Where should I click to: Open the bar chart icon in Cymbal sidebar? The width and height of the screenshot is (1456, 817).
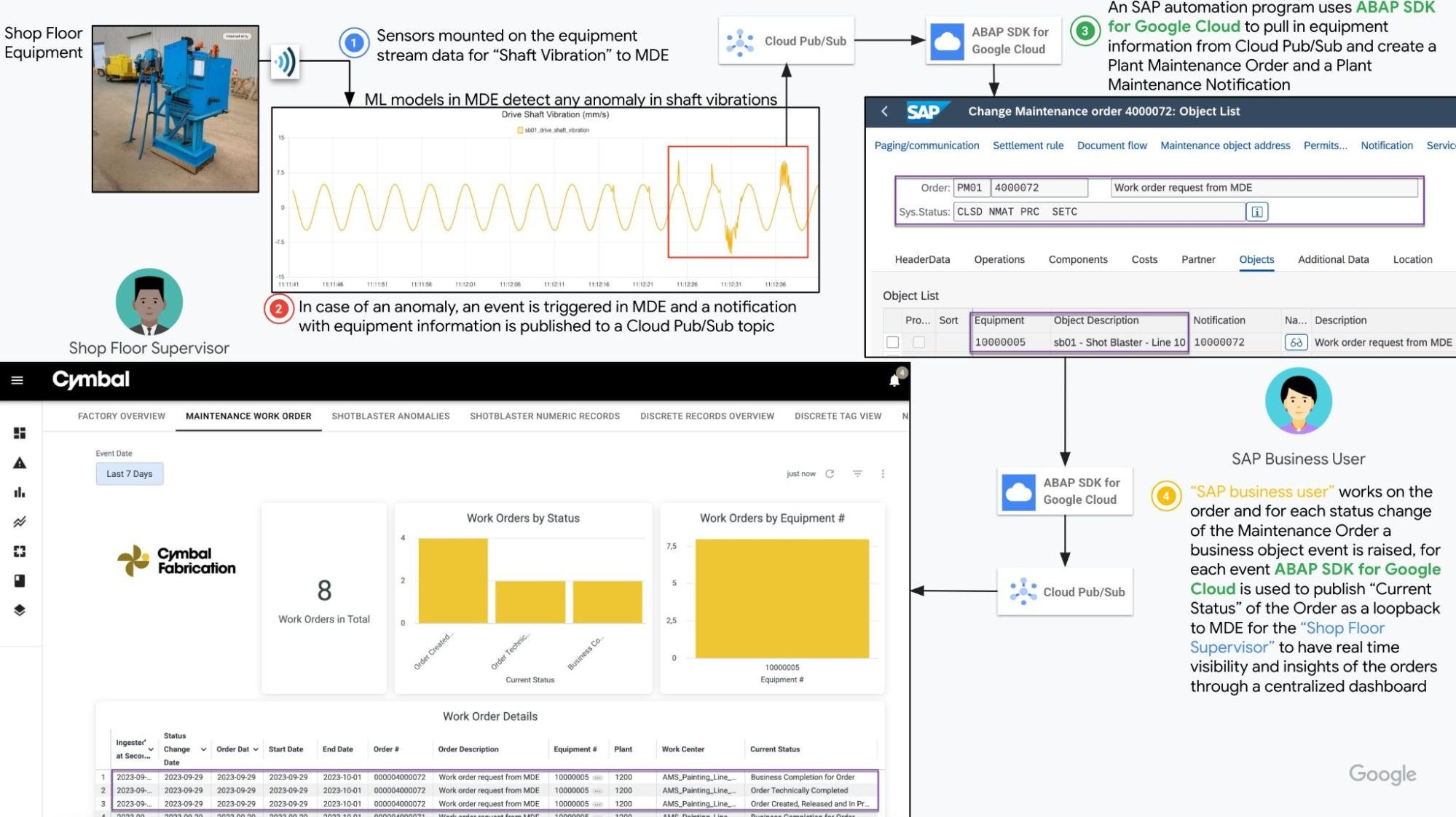20,492
